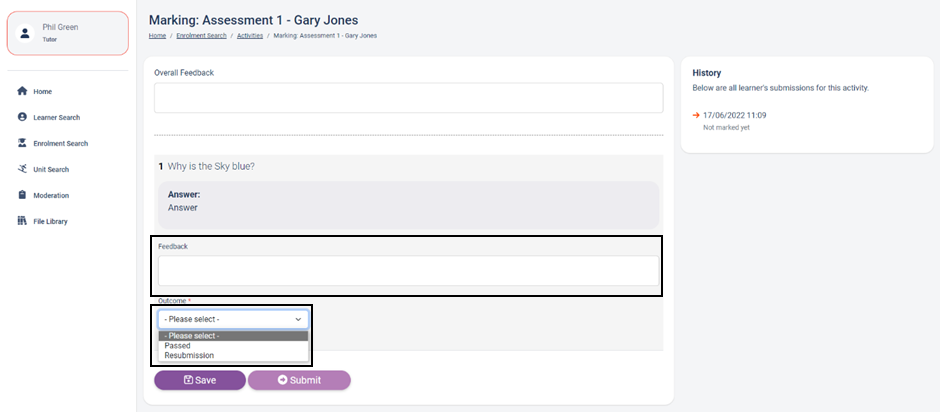Click the File Library icon
Screen dimensions: 940x412
coord(22,221)
